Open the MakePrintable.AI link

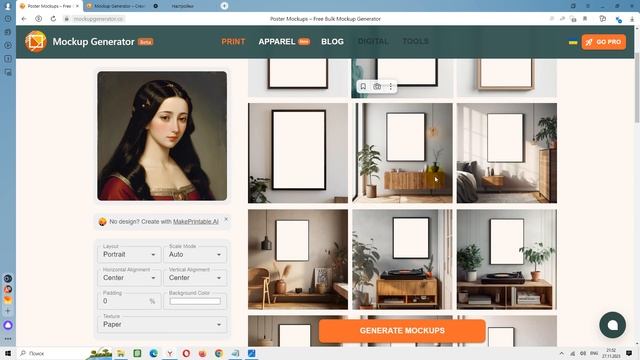point(196,222)
